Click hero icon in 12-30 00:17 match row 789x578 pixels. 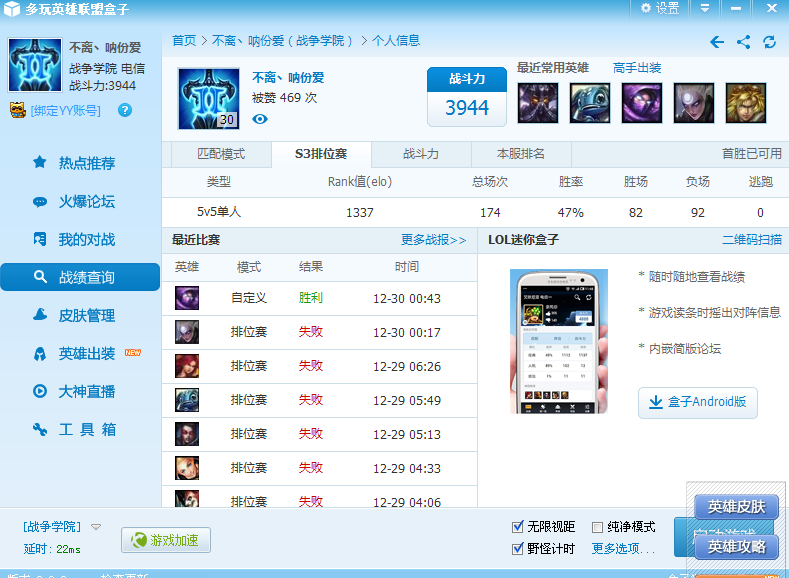[187, 332]
